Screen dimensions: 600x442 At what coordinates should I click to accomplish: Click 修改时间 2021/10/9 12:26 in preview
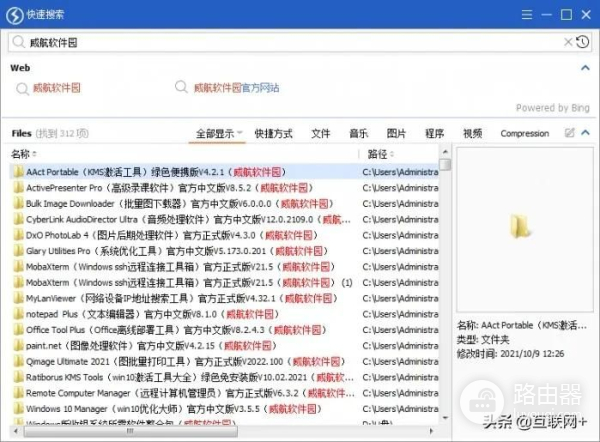[510, 354]
